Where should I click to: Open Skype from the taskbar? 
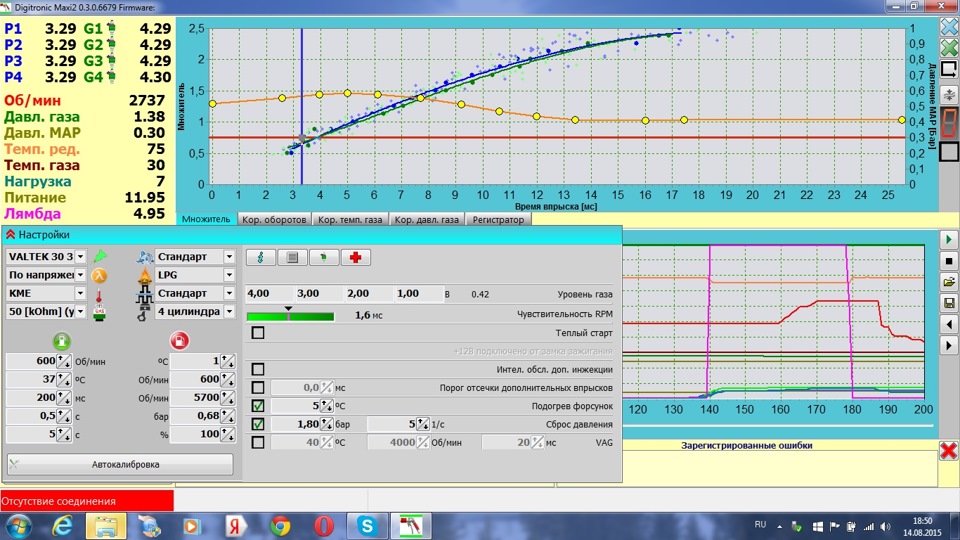(367, 526)
